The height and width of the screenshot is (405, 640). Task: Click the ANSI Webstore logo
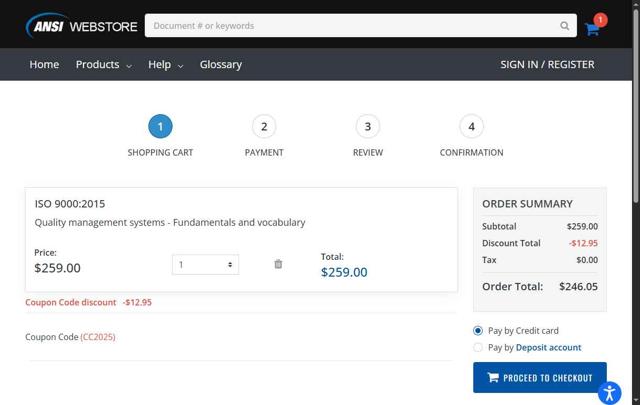(x=82, y=26)
